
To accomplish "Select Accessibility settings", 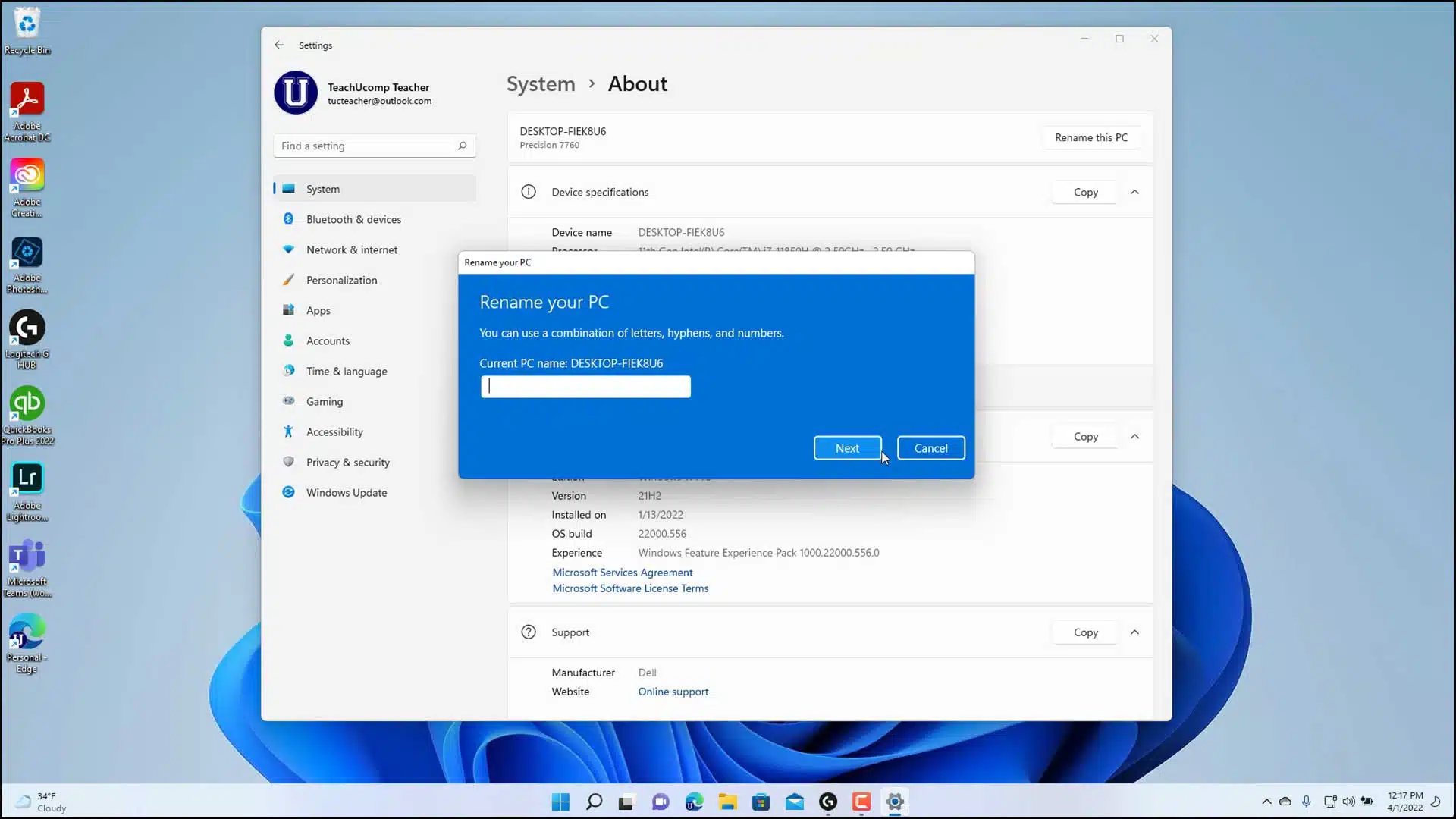I will (x=334, y=431).
